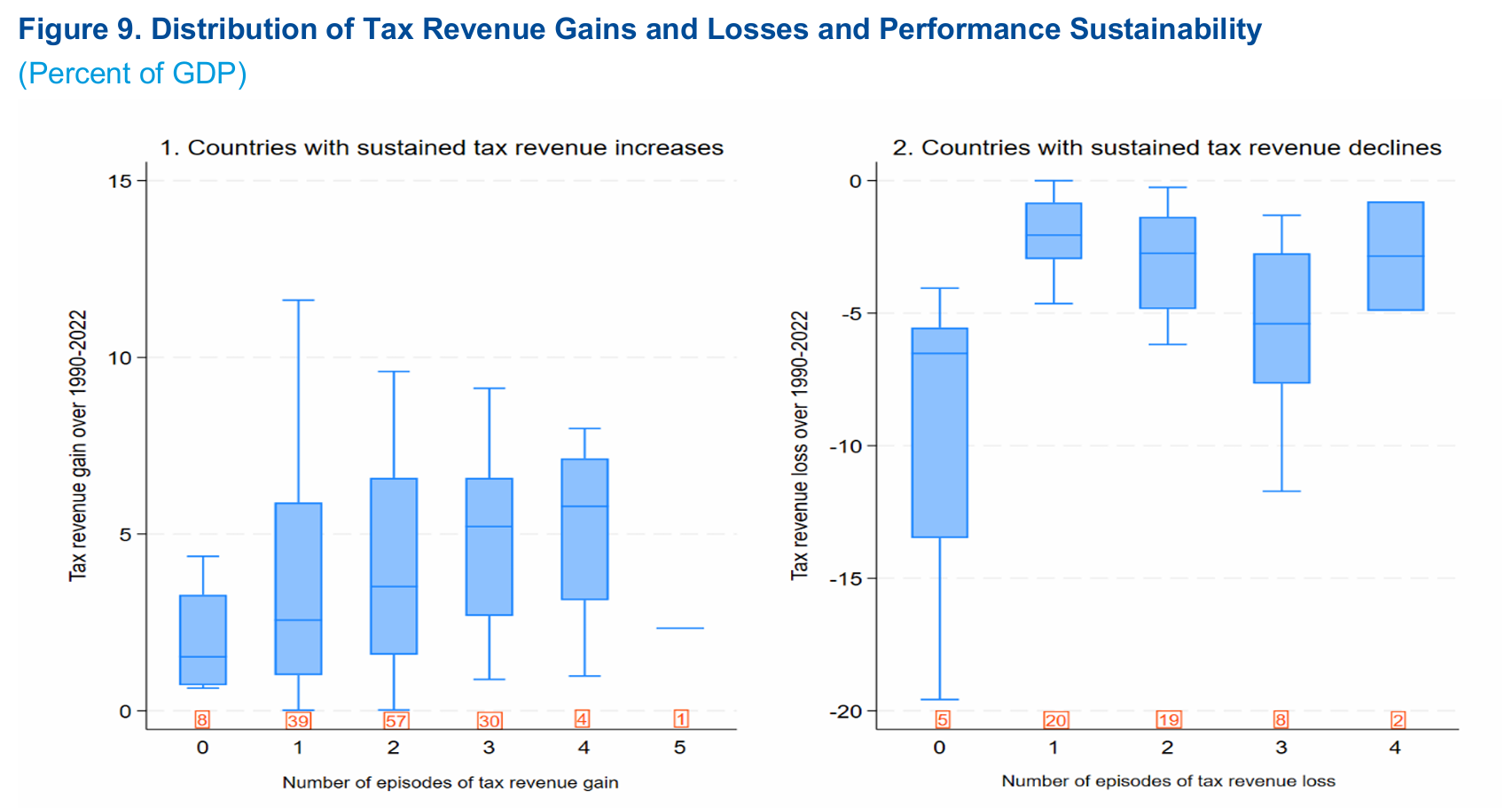1512x808 pixels.
Task: Select the orange count label 30
Action: [x=490, y=720]
